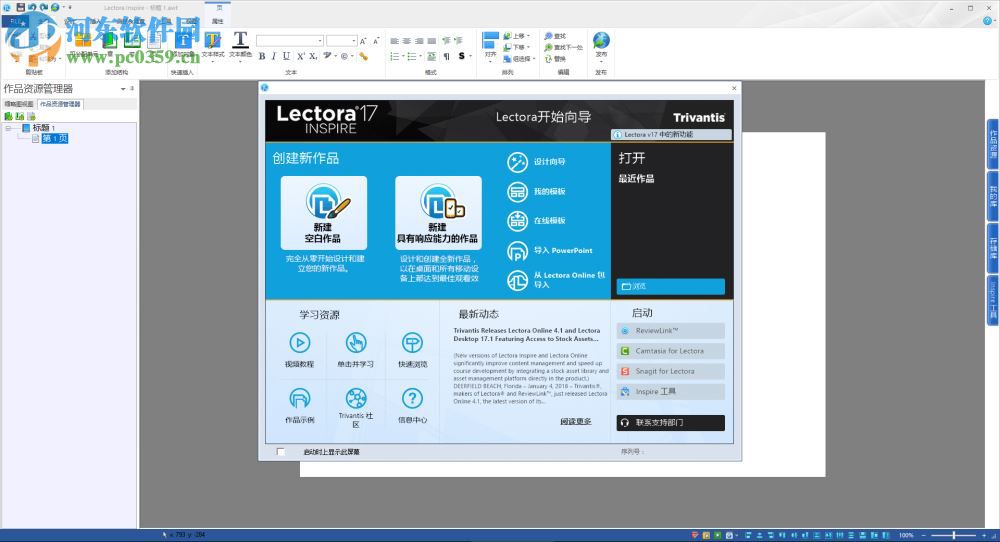The width and height of the screenshot is (1000, 542).
Task: Launch Inspire Tools (Inspire 工具)
Action: 670,392
